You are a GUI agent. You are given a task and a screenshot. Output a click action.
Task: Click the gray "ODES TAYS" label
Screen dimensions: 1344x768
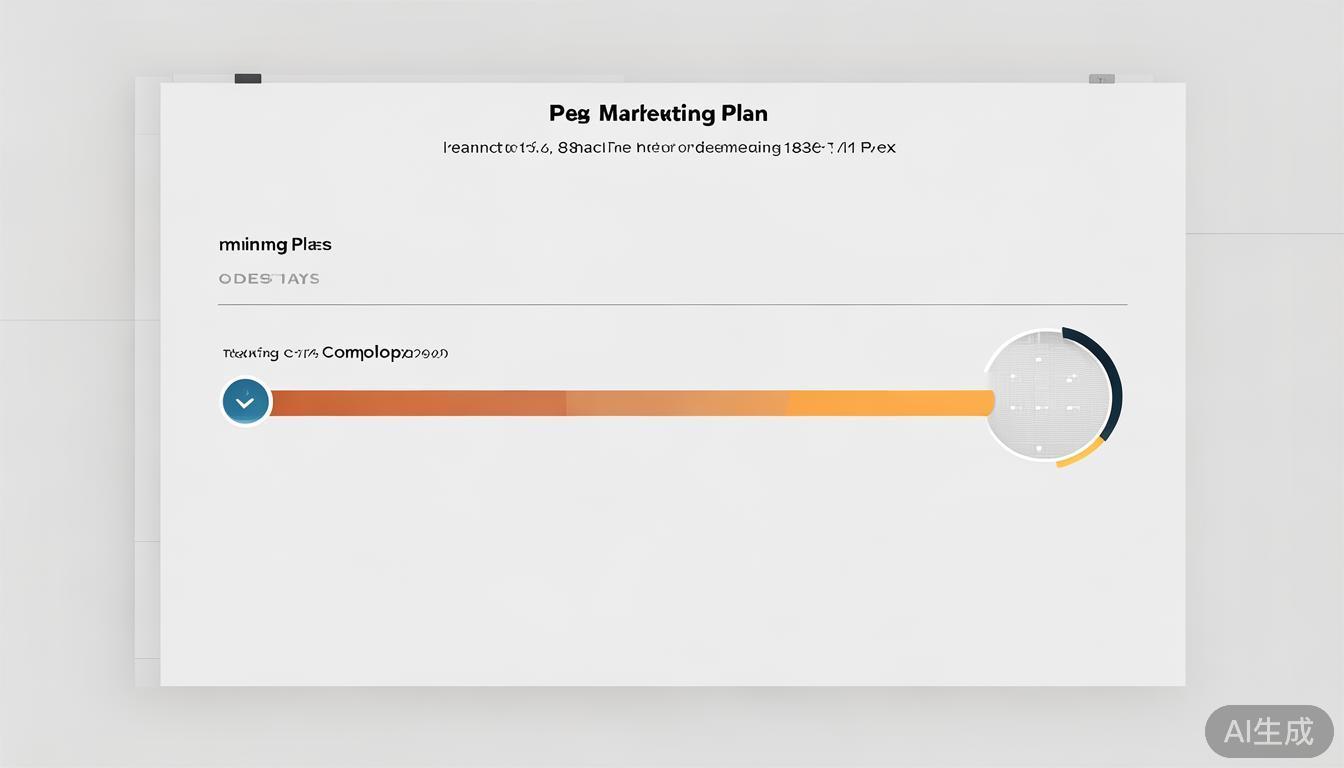(x=269, y=279)
